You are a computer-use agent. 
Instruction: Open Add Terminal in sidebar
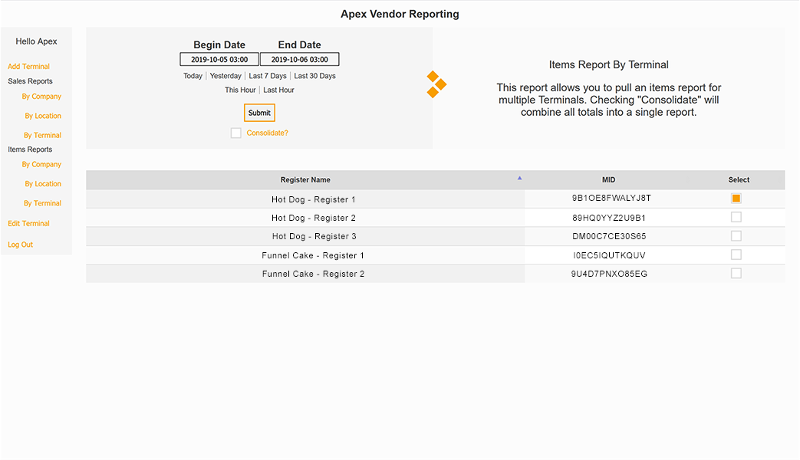click(29, 66)
